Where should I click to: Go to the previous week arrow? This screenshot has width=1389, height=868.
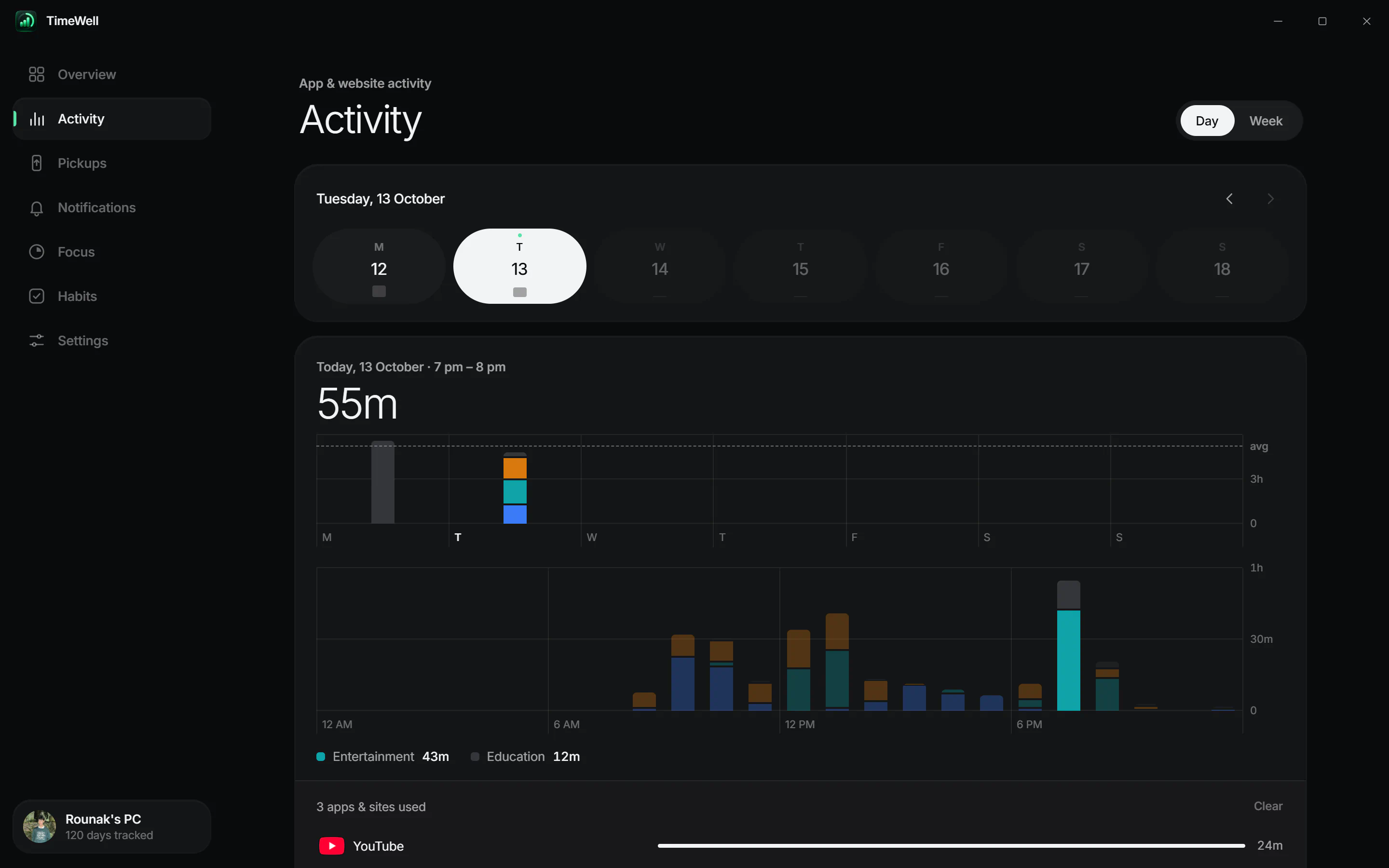[1229, 199]
